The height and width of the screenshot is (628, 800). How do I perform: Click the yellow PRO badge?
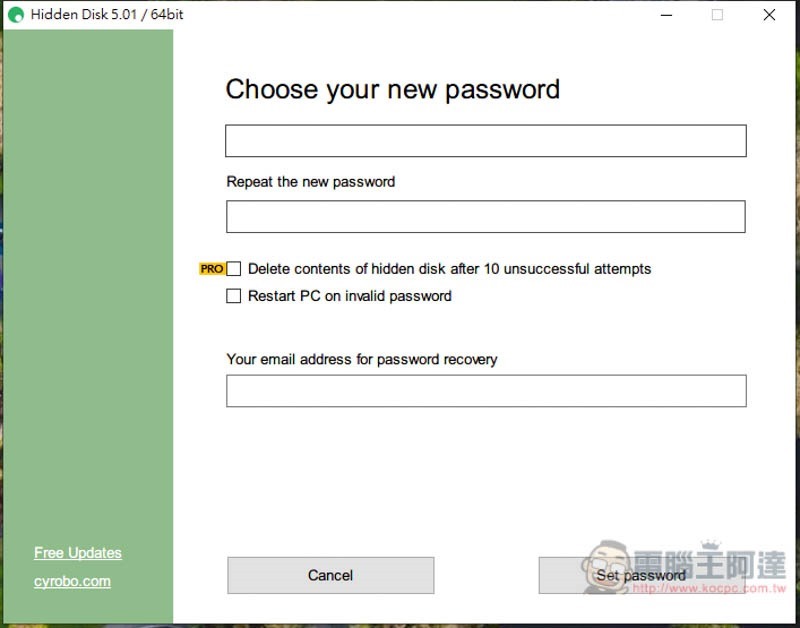click(212, 269)
